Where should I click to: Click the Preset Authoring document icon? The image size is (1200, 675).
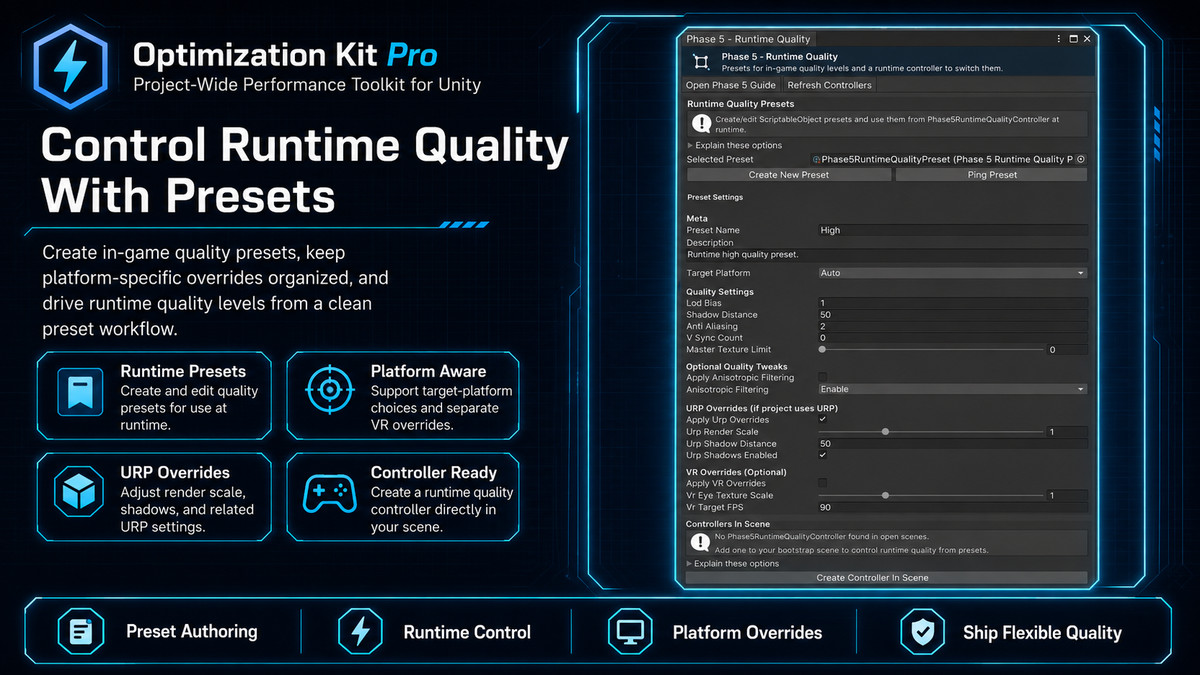click(79, 632)
